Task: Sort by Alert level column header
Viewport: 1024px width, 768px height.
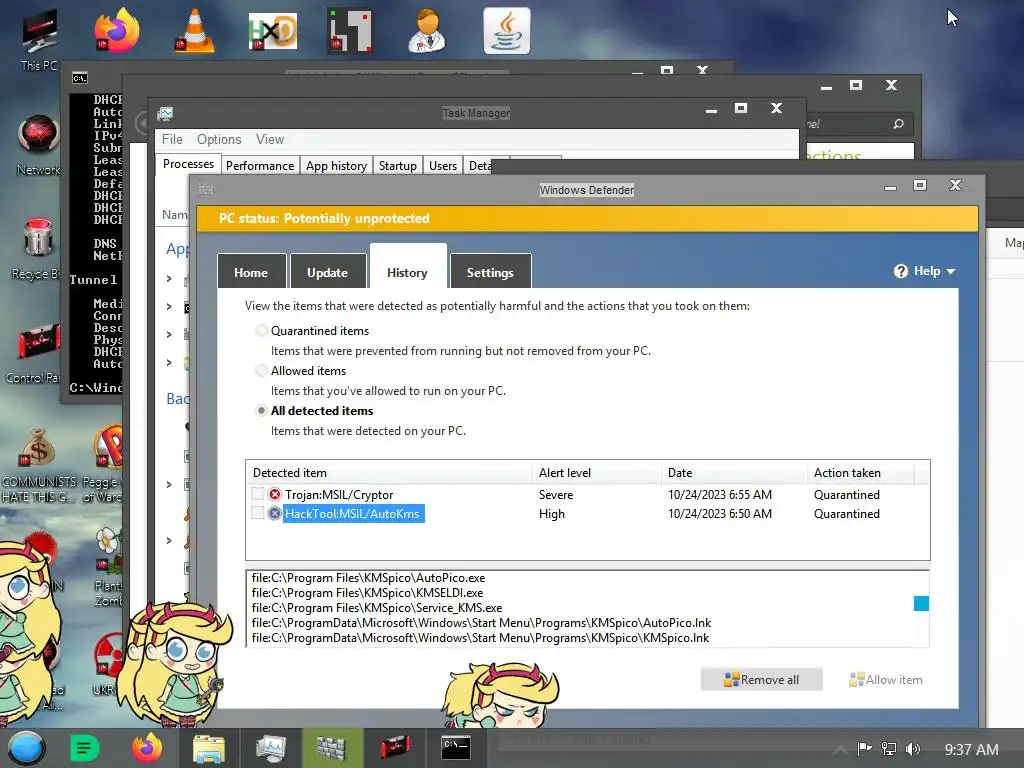Action: [x=596, y=472]
